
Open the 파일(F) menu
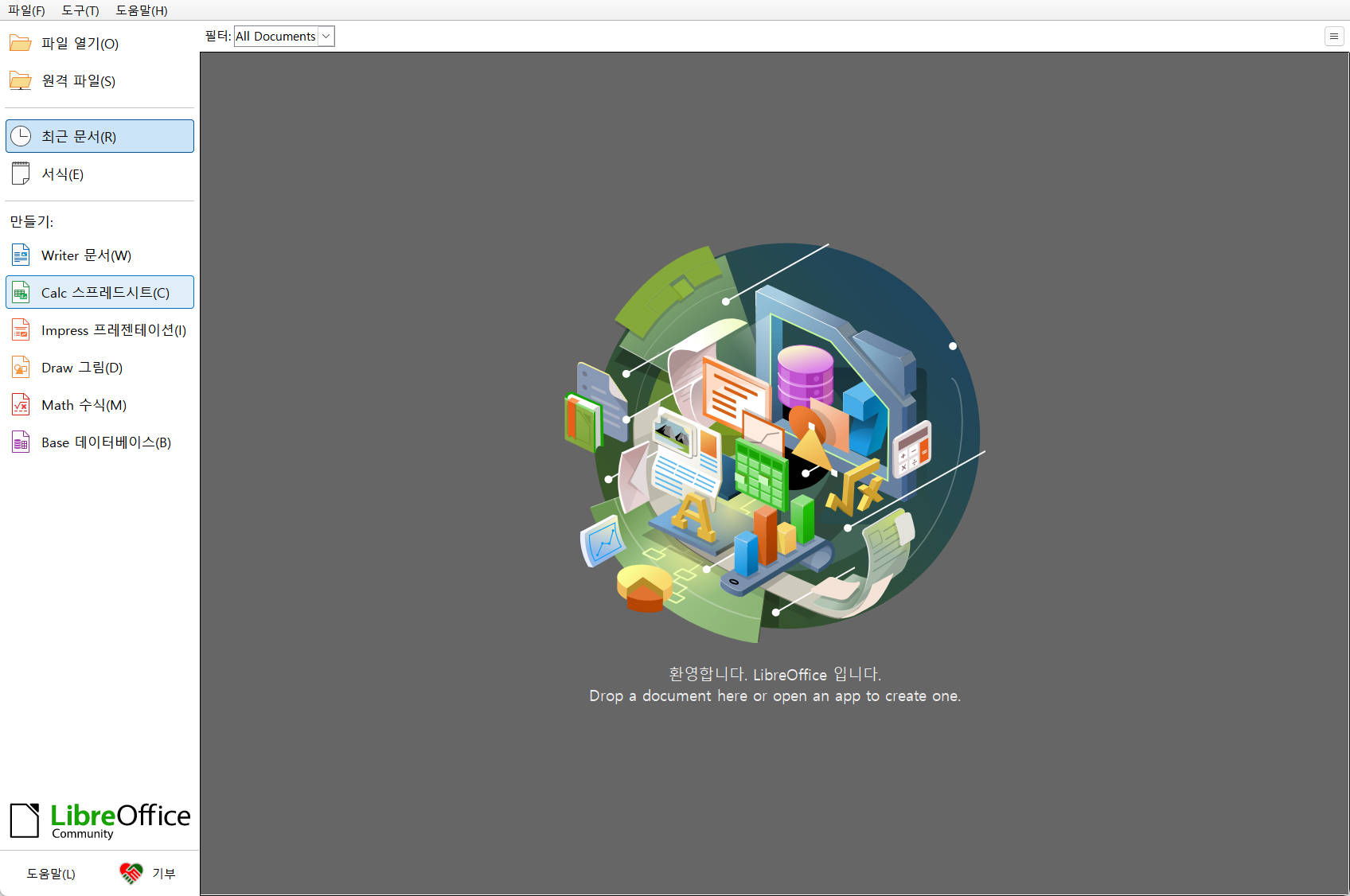pyautogui.click(x=27, y=10)
